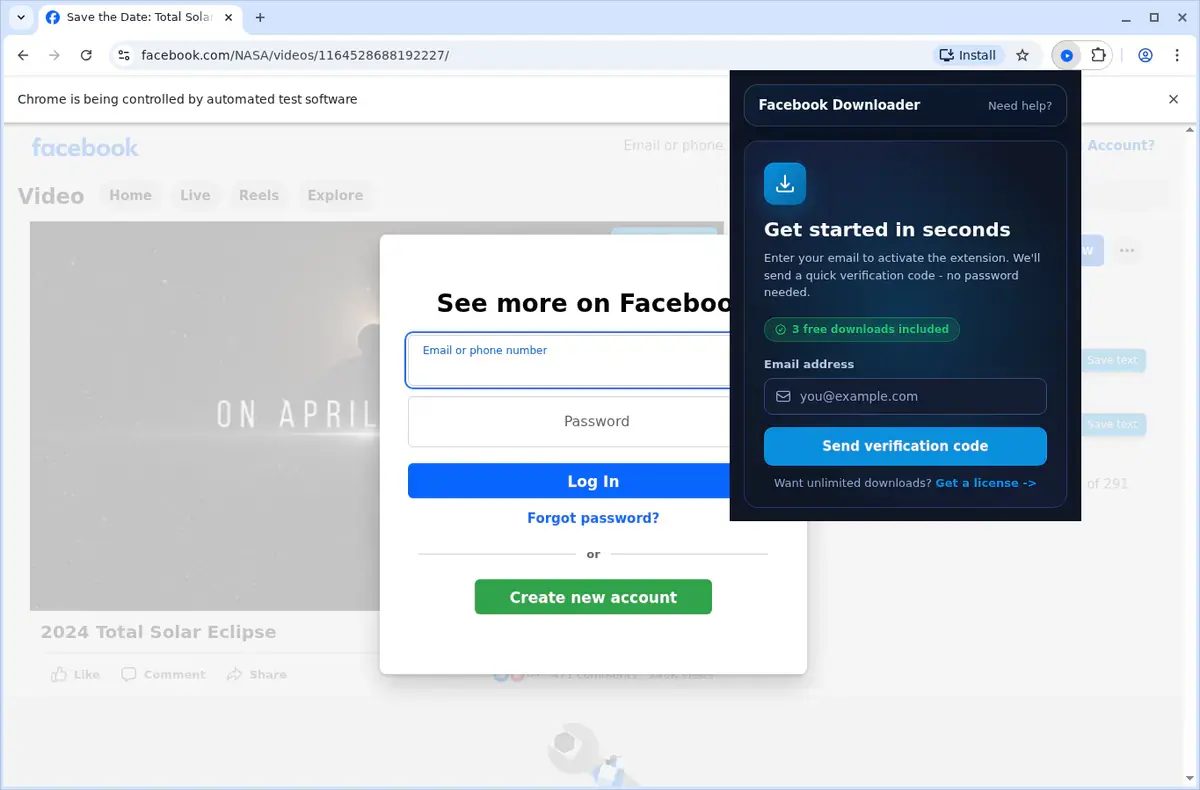Click the second Save text button
The height and width of the screenshot is (790, 1200).
tap(1112, 424)
